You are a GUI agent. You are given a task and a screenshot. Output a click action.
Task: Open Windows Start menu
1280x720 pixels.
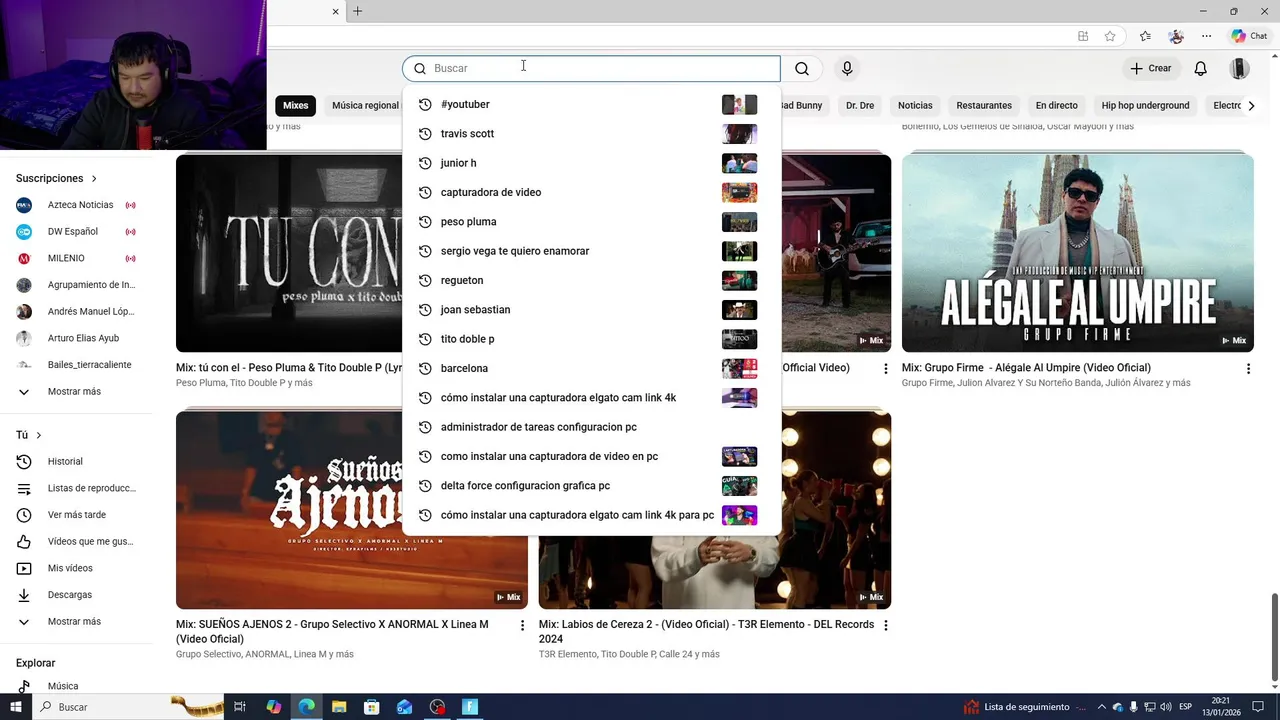click(x=16, y=707)
